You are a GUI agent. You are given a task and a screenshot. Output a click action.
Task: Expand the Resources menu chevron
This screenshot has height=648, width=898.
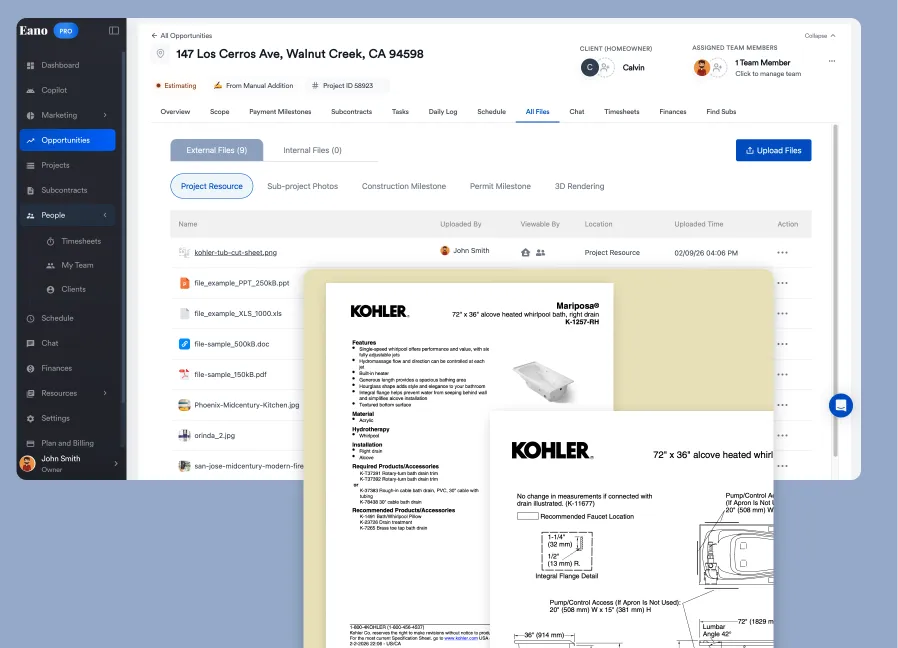click(x=105, y=393)
